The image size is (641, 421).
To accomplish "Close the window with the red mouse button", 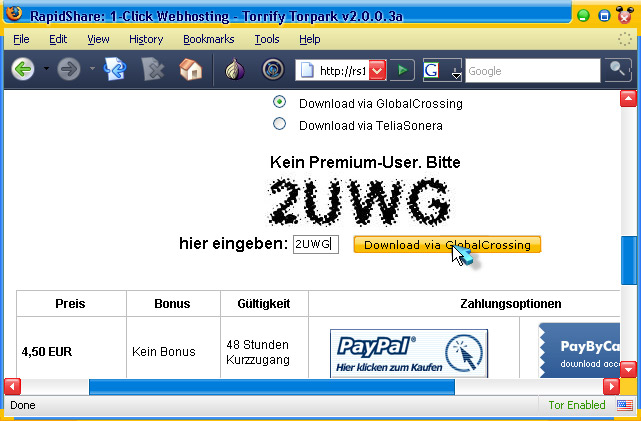I will point(625,16).
